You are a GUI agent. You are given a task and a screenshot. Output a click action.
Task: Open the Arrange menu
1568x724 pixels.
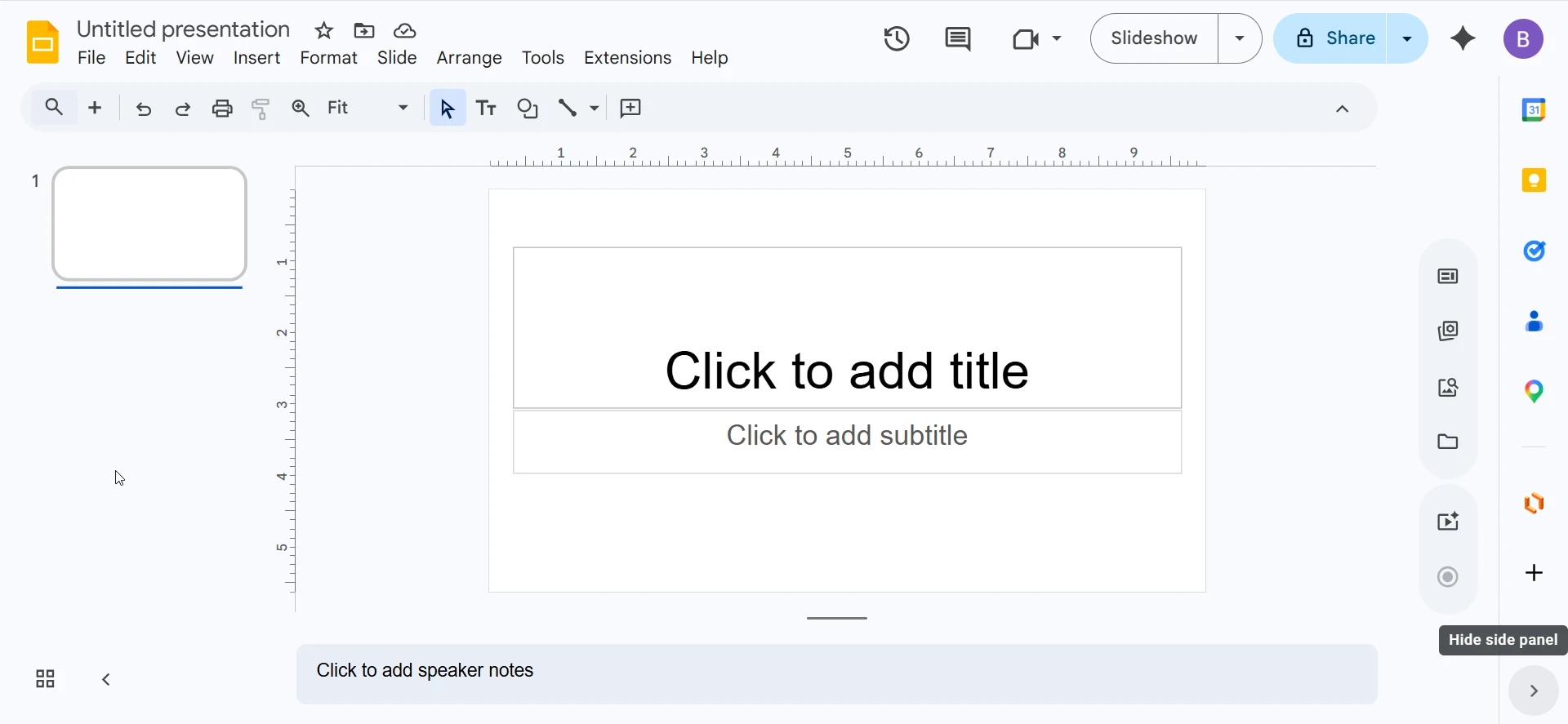469,58
